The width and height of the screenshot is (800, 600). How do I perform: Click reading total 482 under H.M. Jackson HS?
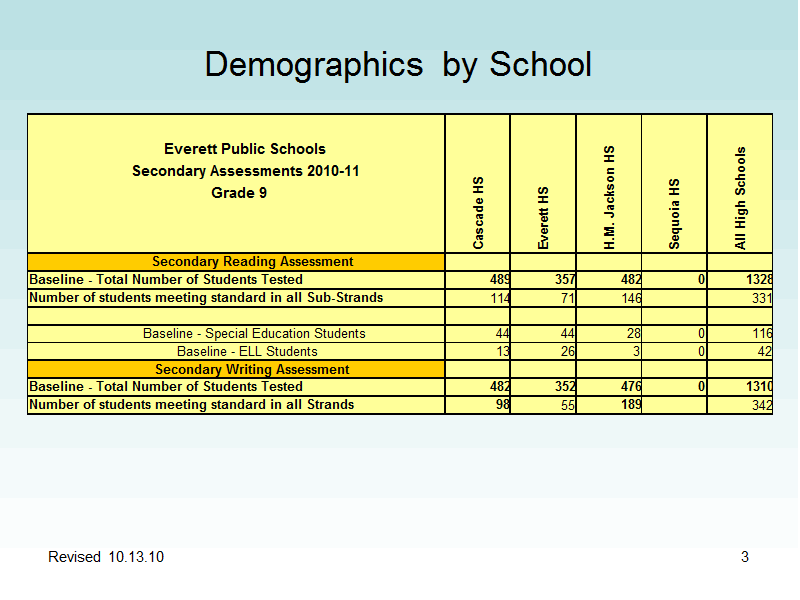tap(631, 280)
